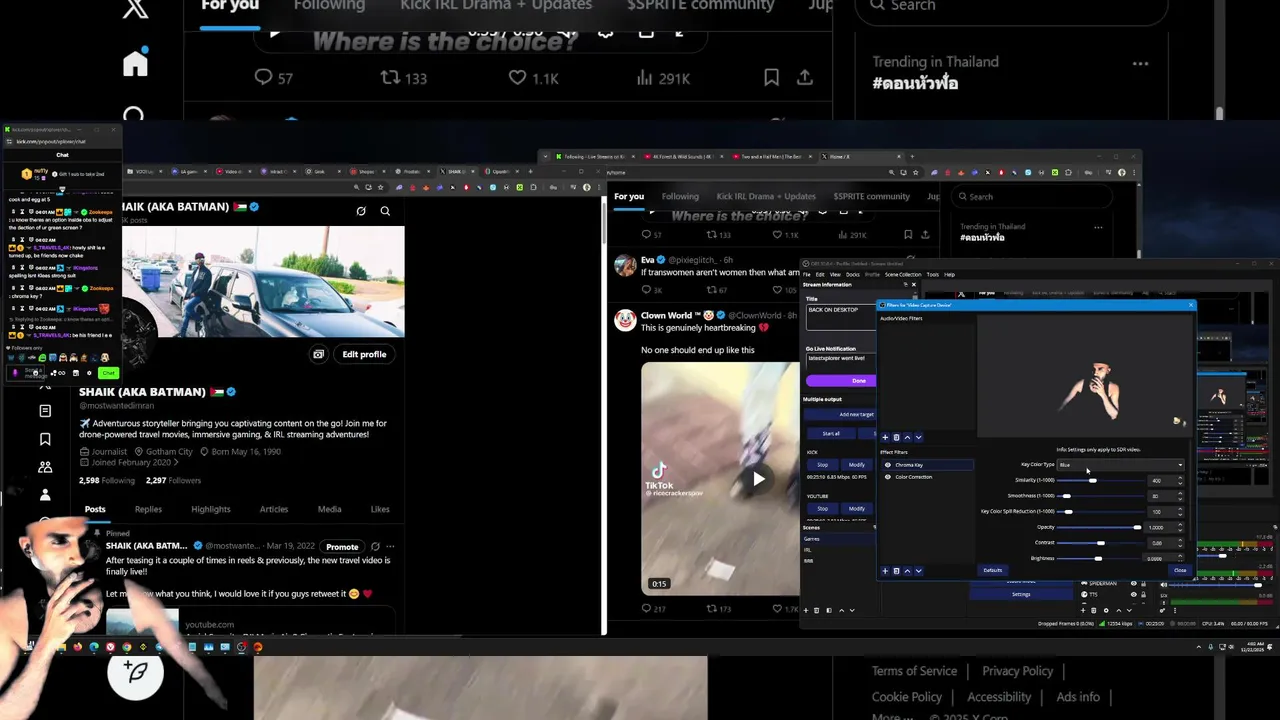Click purple Done button in Stream Information
The image size is (1280, 720).
(841, 381)
